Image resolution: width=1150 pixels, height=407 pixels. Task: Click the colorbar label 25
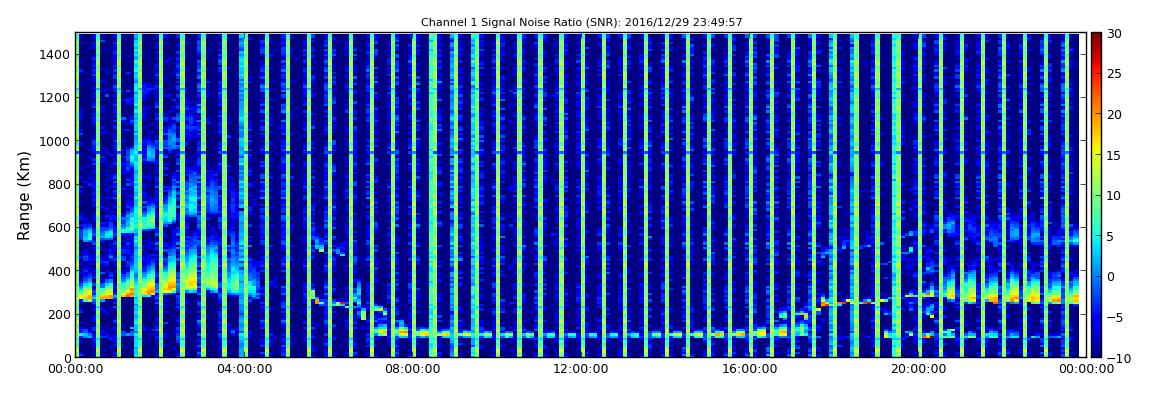[1115, 73]
